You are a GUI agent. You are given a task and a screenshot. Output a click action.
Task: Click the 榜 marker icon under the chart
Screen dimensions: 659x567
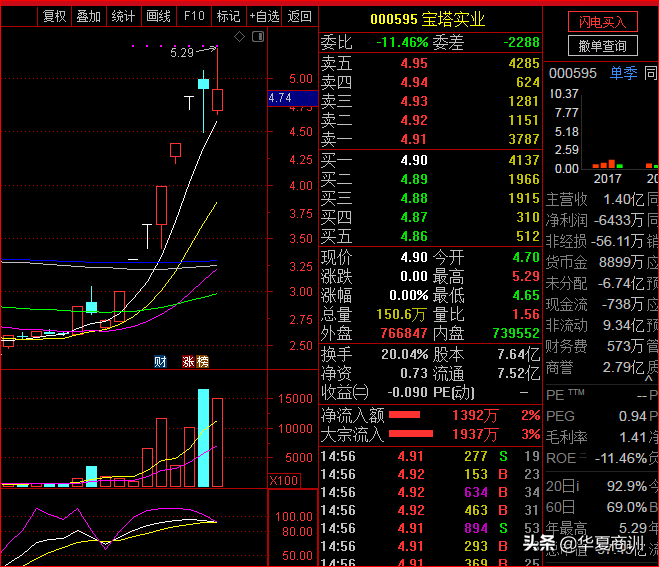point(202,361)
